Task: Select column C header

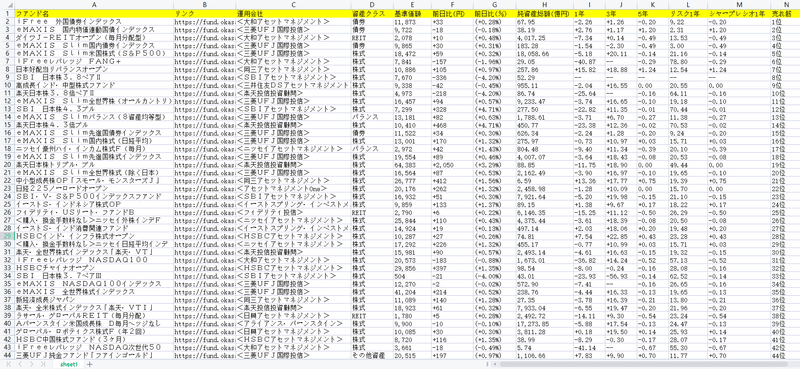Action: [x=293, y=4]
